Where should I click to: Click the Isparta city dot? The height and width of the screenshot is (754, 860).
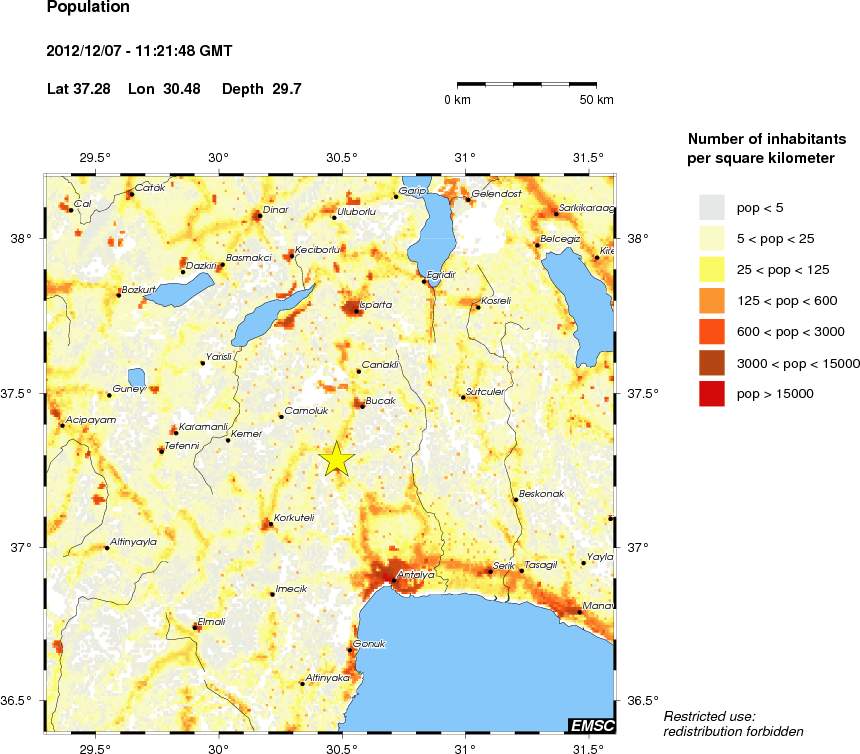[356, 311]
